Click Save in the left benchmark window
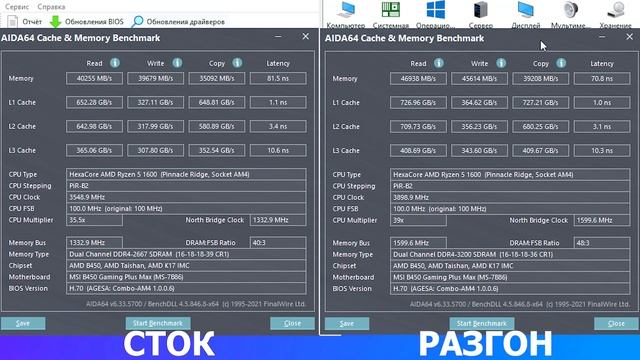 23,323
